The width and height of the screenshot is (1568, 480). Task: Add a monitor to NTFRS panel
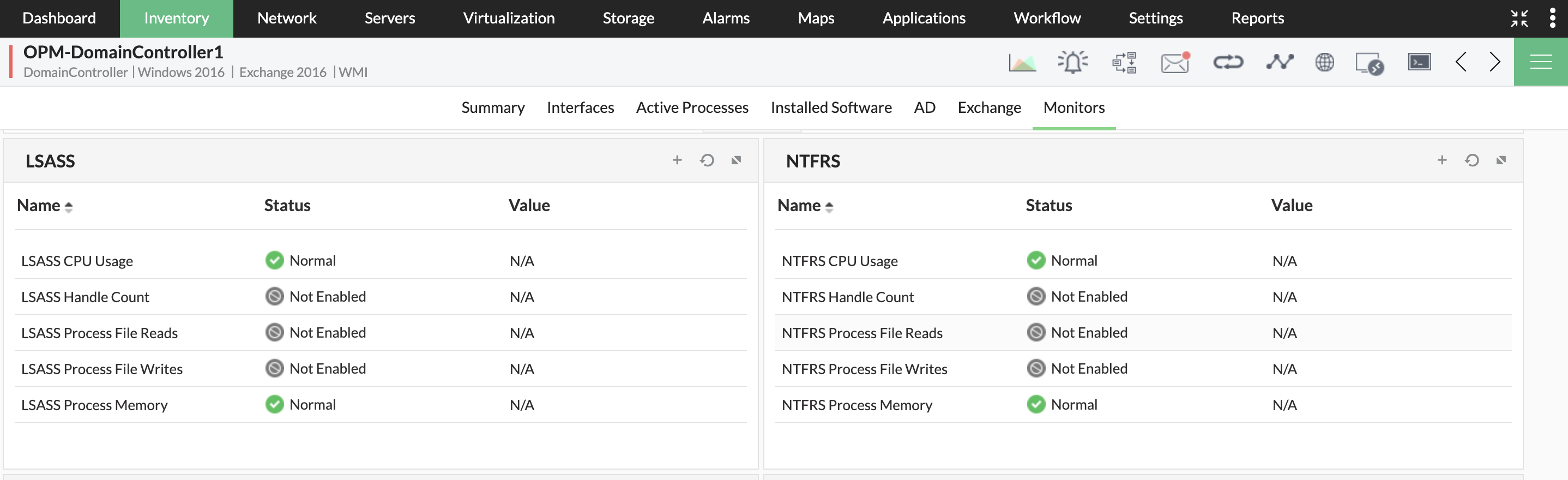click(1442, 160)
